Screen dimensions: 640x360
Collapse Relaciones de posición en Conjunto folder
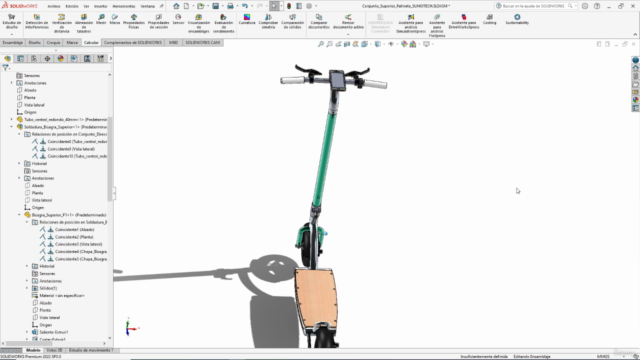[19, 134]
